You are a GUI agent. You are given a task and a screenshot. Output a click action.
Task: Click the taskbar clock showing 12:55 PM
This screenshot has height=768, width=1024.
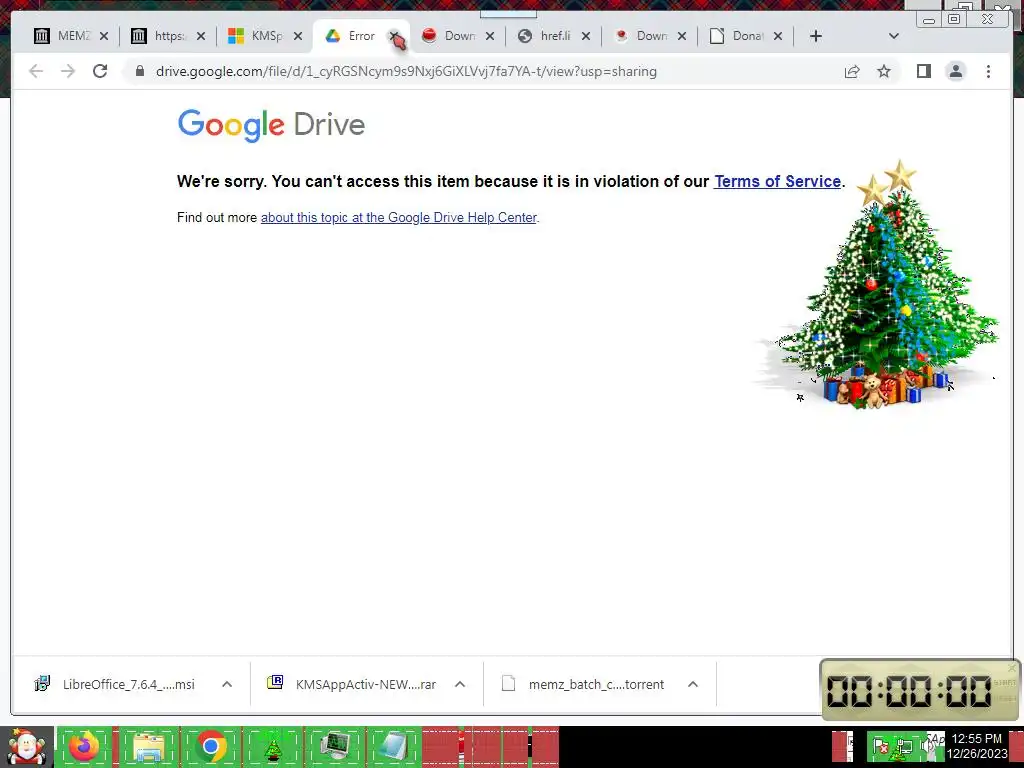point(976,746)
